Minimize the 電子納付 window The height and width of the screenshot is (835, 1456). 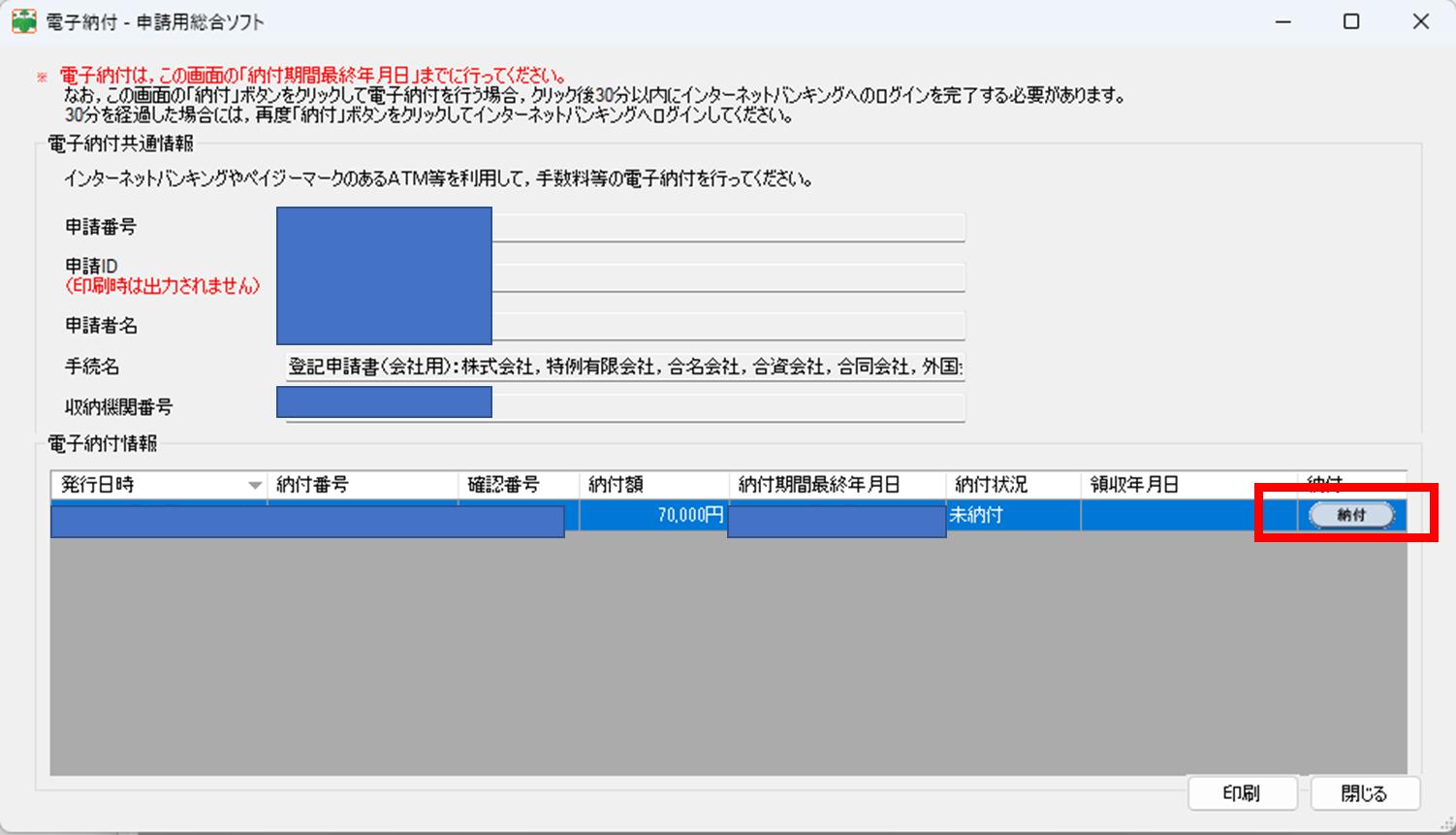click(x=1283, y=21)
